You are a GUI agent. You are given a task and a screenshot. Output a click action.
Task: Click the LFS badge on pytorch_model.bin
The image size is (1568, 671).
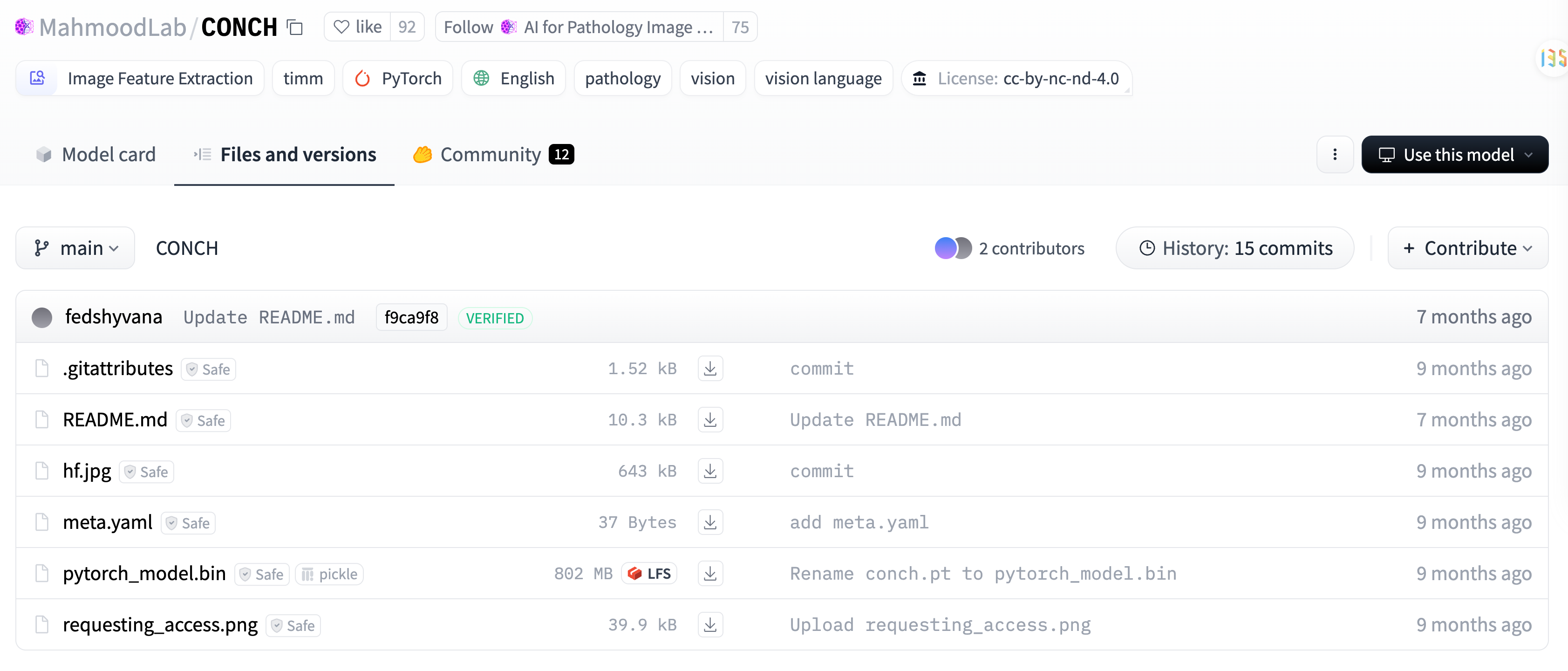click(x=649, y=574)
